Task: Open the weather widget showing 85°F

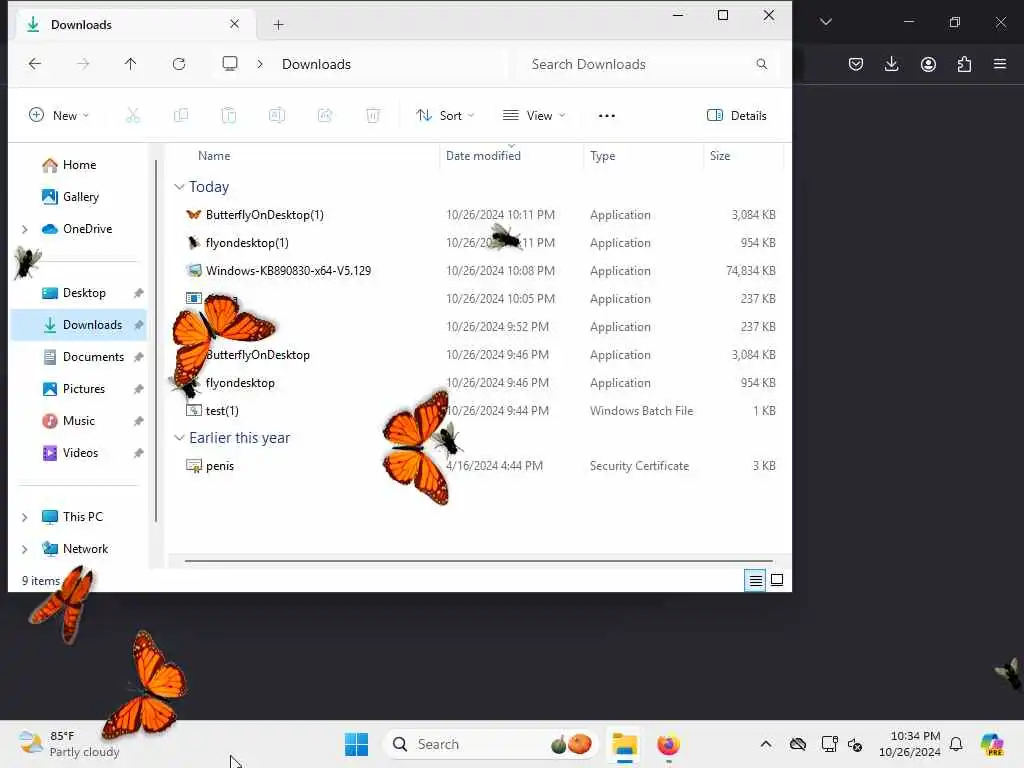Action: point(68,744)
